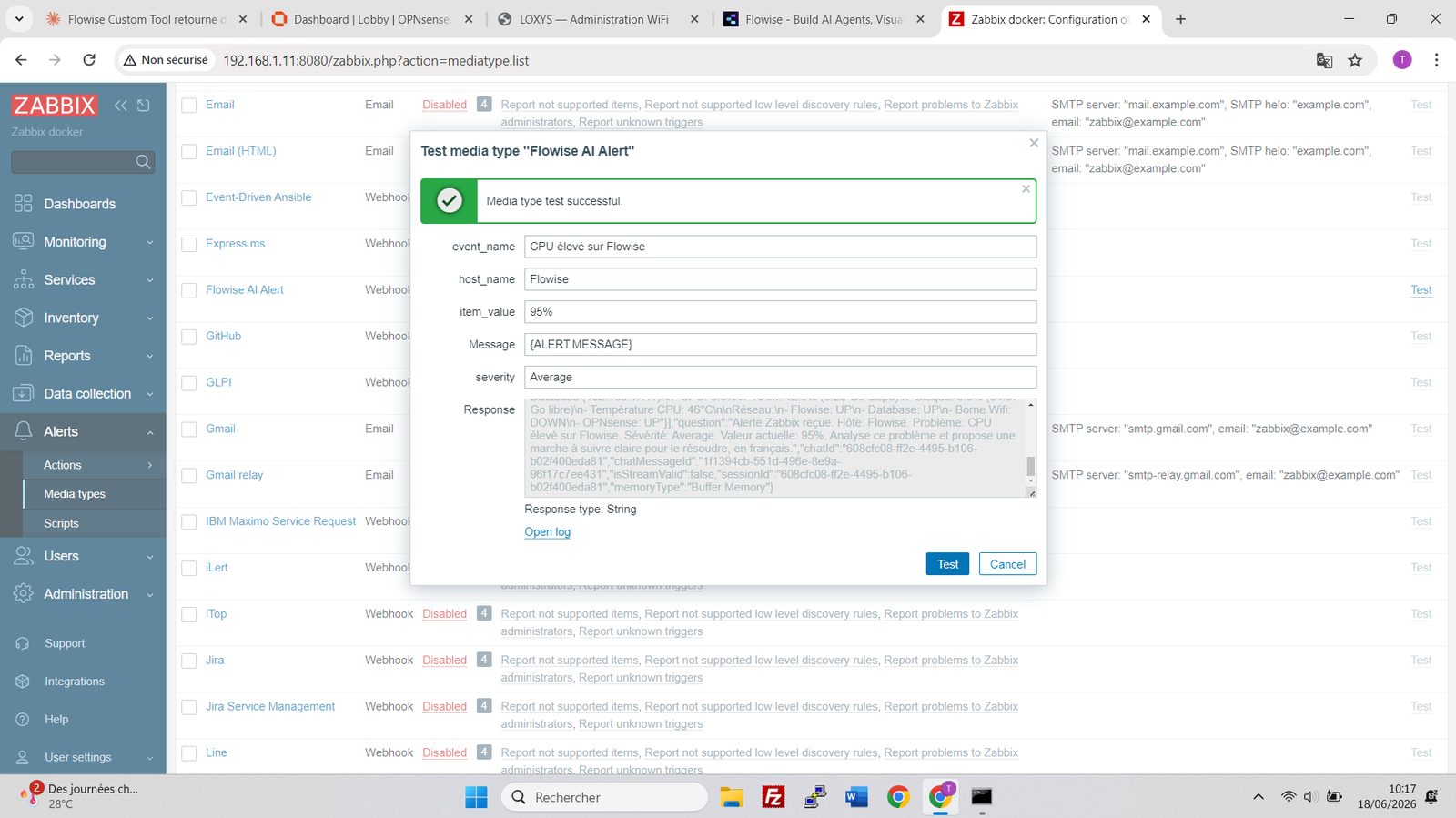1456x818 pixels.
Task: Click the severity input field
Action: [x=780, y=378]
